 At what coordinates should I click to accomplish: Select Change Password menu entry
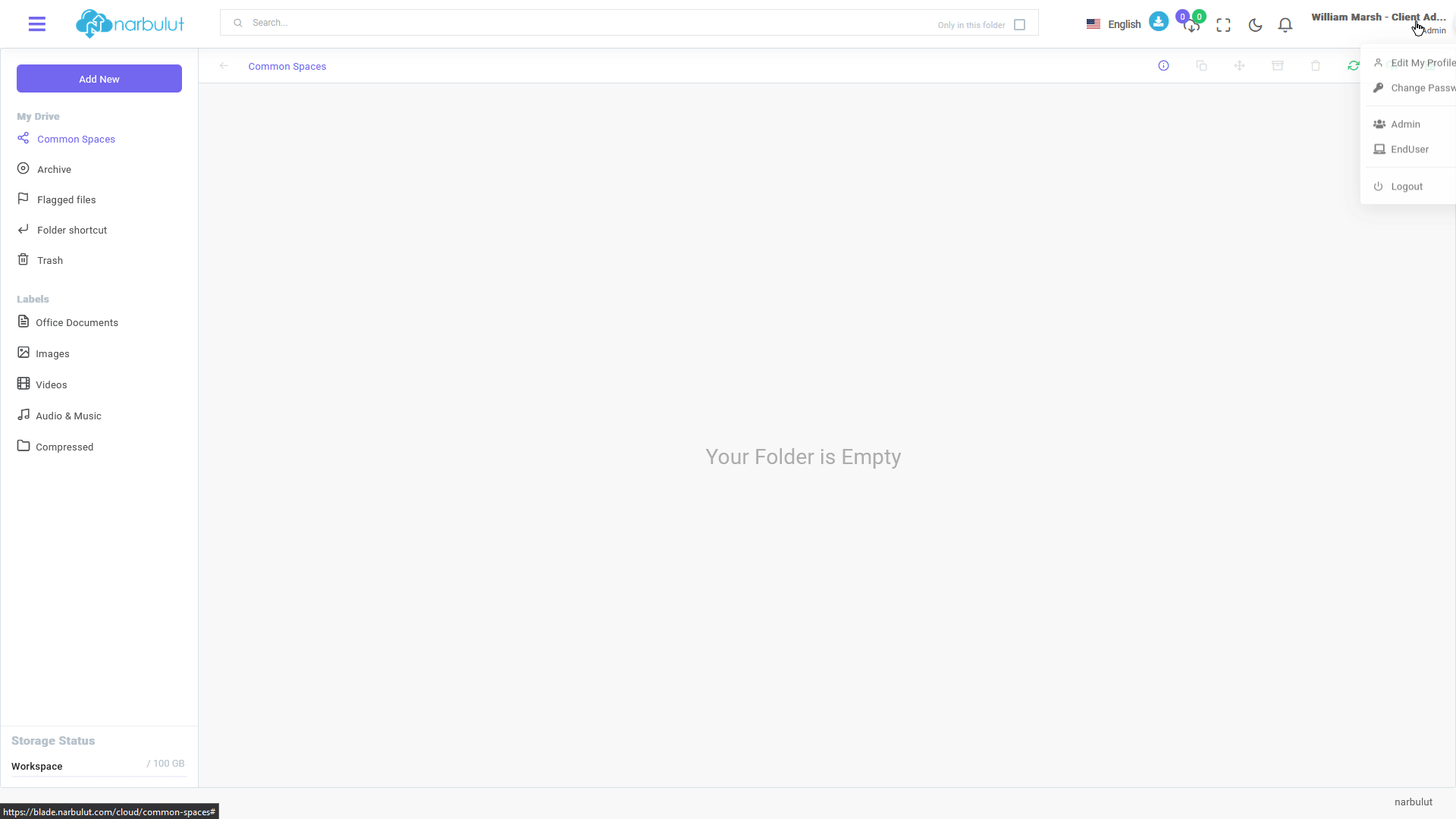(x=1415, y=88)
